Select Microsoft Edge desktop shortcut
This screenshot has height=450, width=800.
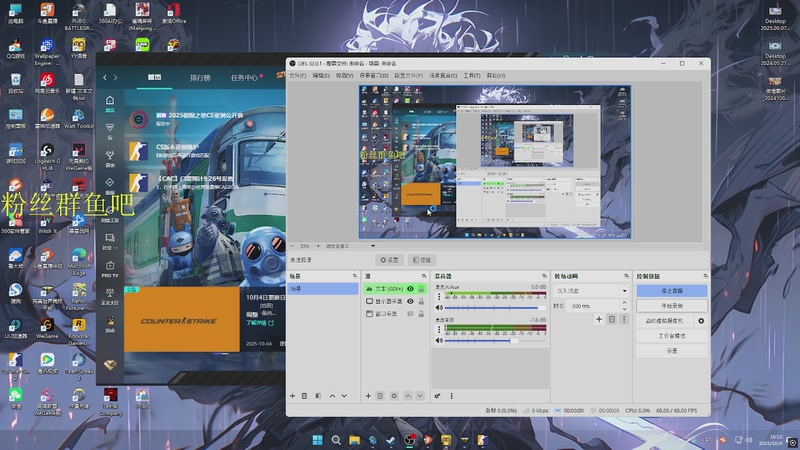79,258
